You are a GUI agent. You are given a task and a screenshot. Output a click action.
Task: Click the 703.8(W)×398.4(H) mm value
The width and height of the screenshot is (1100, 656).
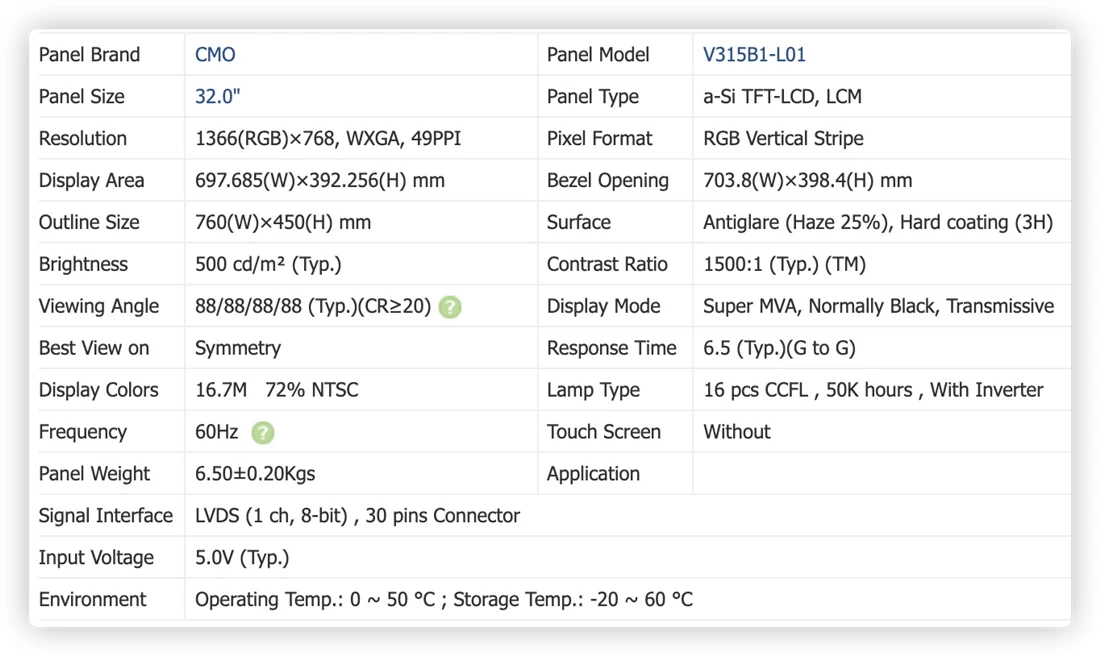point(807,180)
